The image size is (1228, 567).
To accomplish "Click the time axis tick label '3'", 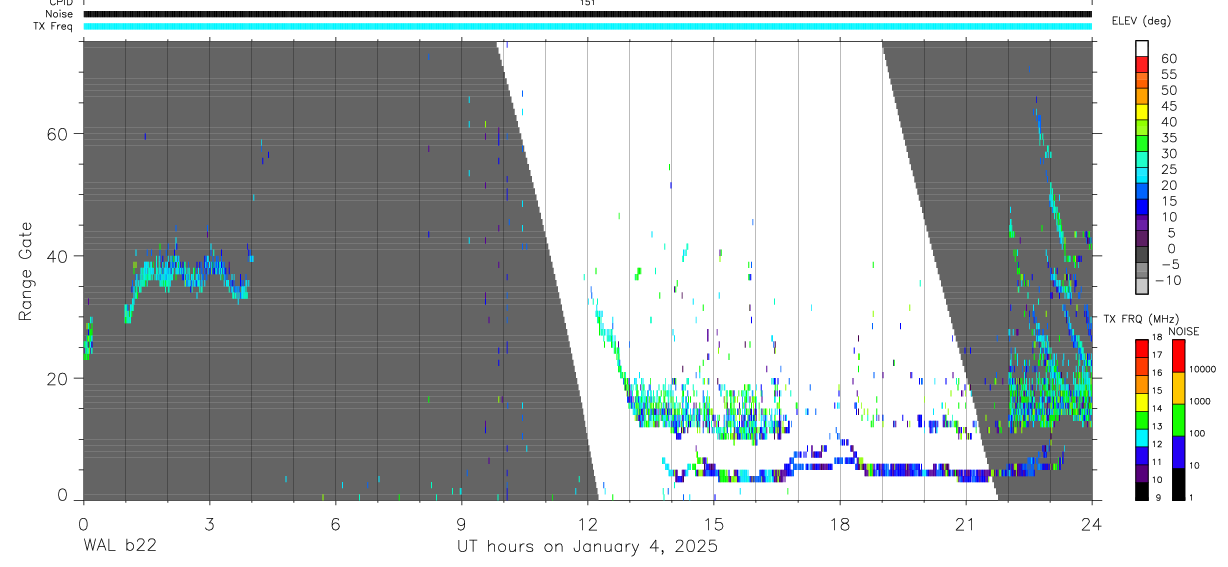I will coord(209,524).
